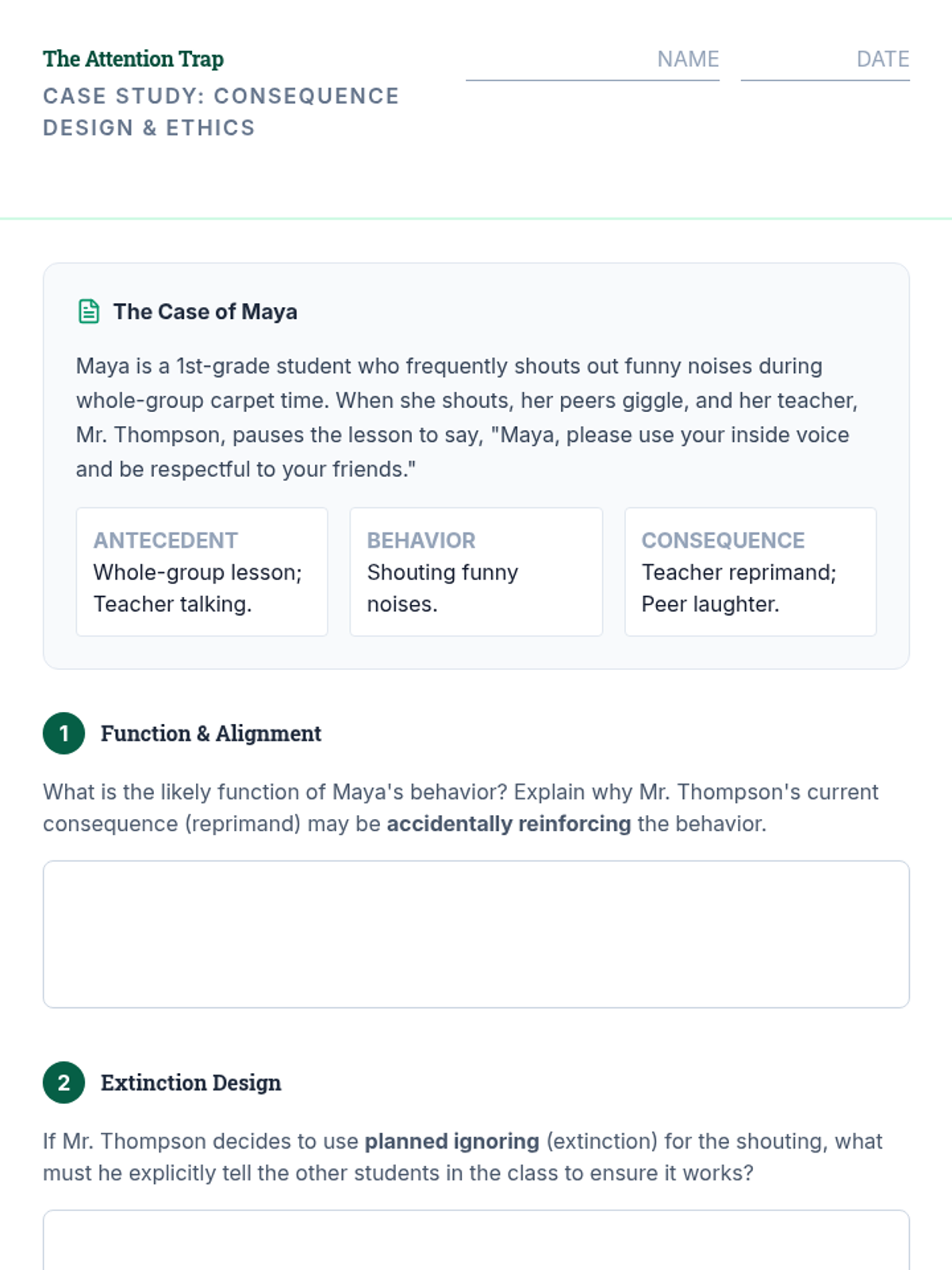
Task: Click the Teacher reprimand; Peer laughter text
Action: [738, 588]
